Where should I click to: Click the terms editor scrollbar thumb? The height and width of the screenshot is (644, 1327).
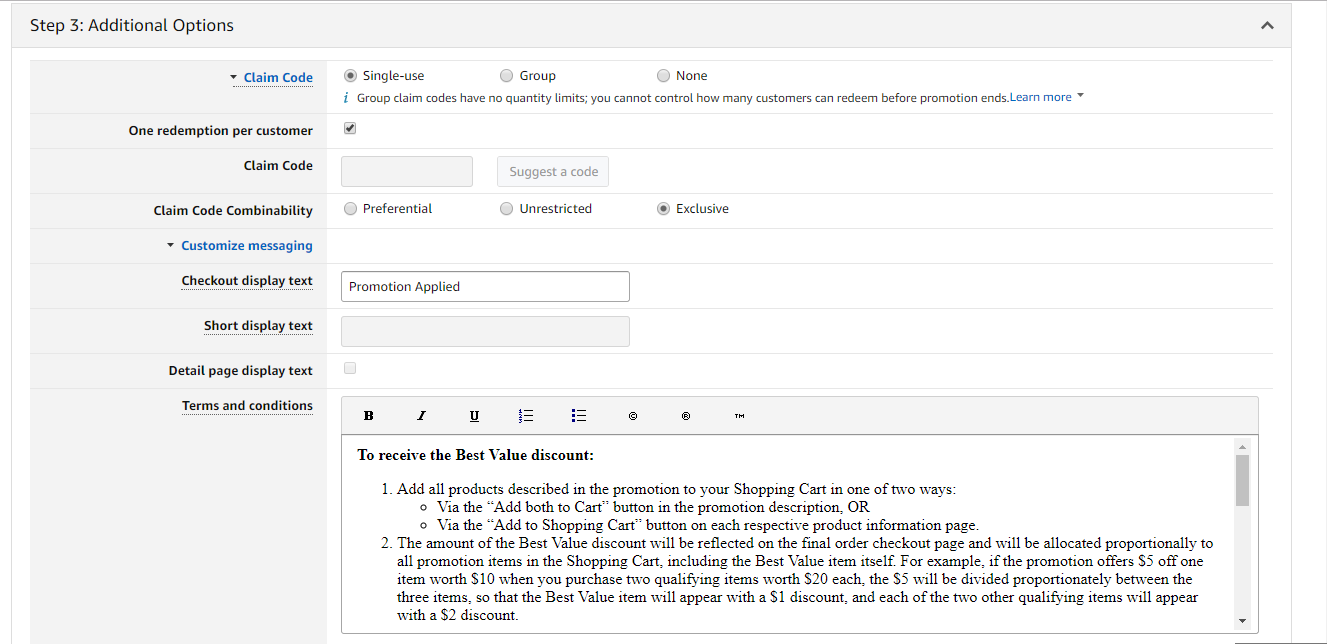coord(1242,481)
